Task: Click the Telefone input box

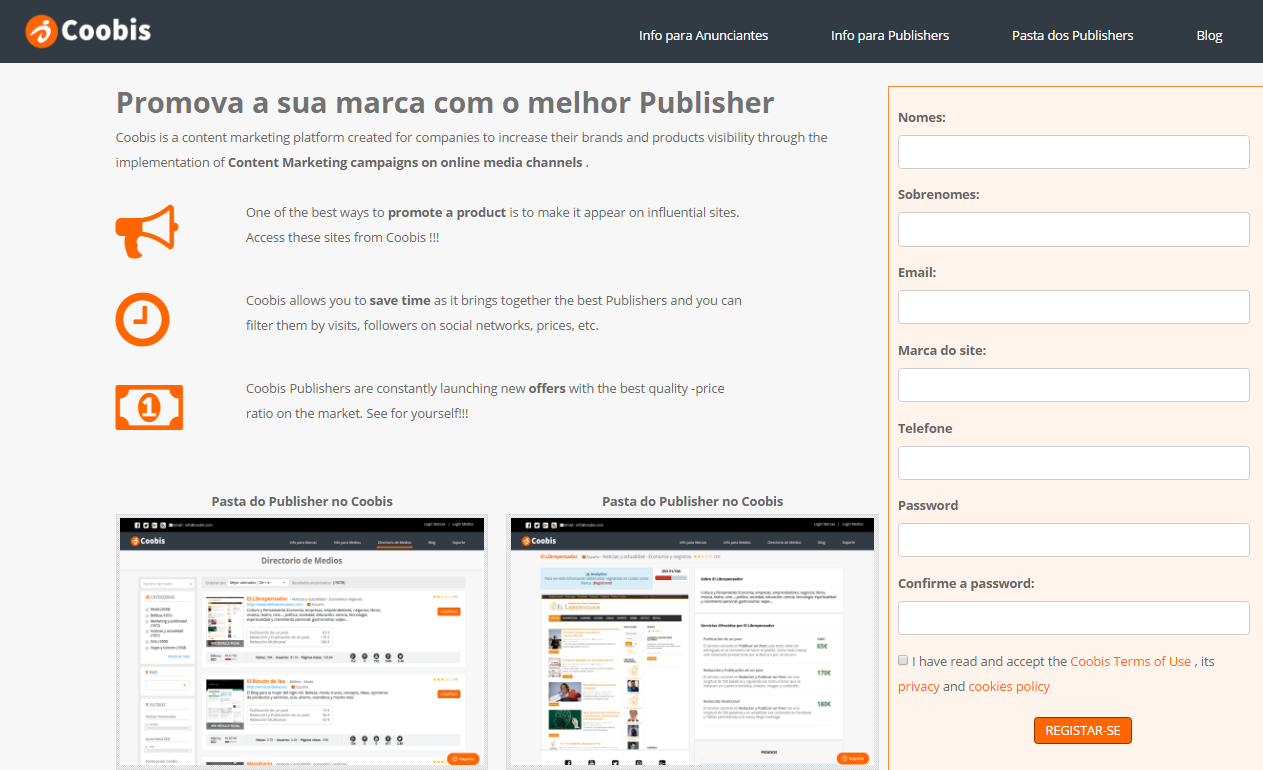Action: [x=1074, y=463]
